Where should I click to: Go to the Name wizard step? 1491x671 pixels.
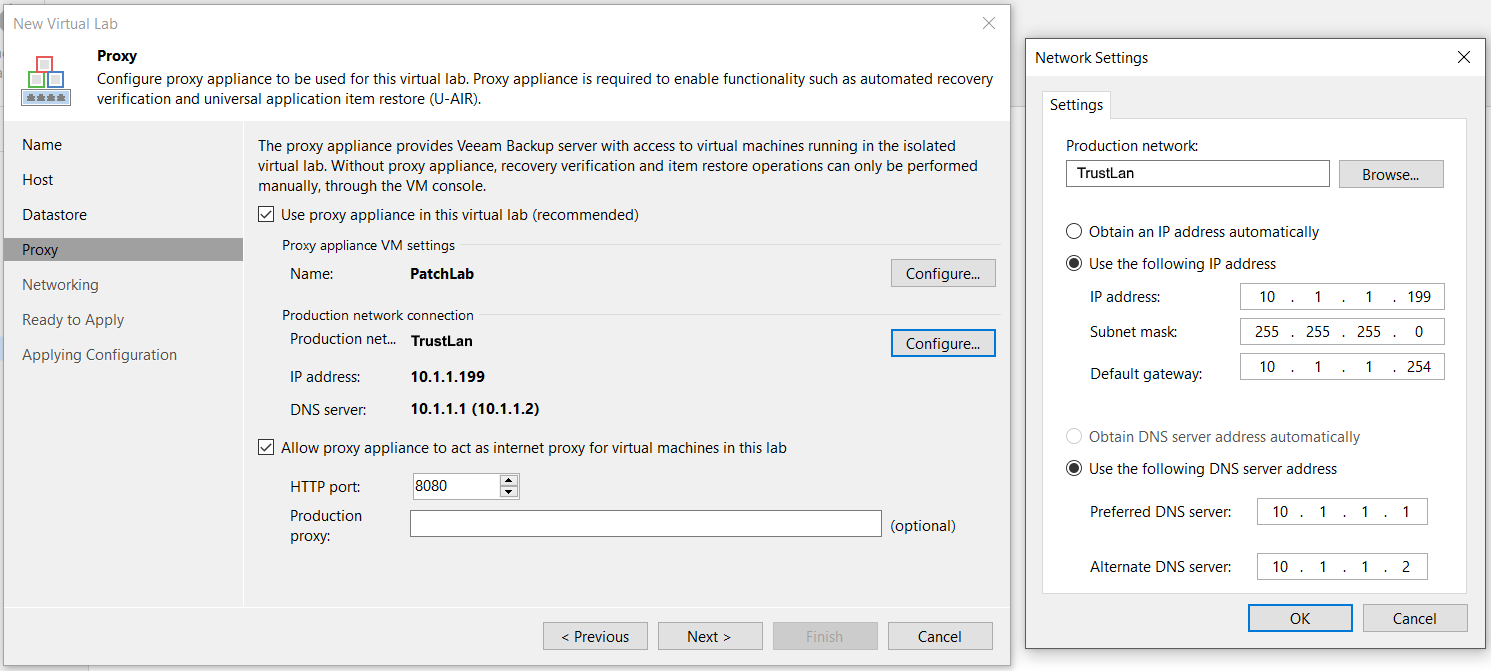tap(42, 145)
